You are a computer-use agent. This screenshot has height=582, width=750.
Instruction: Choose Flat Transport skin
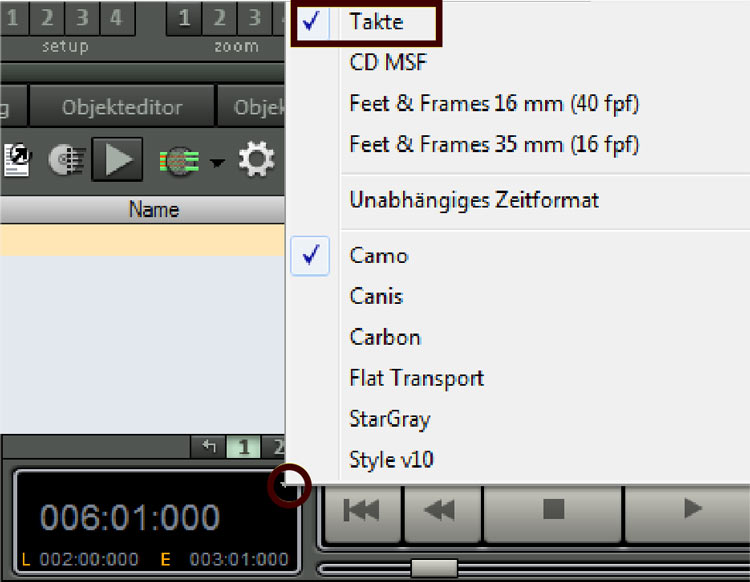pos(417,378)
